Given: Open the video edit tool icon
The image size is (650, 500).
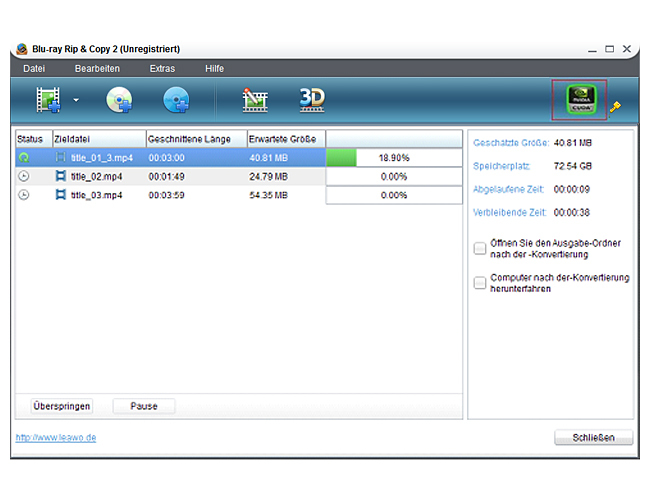Looking at the screenshot, I should [x=255, y=100].
